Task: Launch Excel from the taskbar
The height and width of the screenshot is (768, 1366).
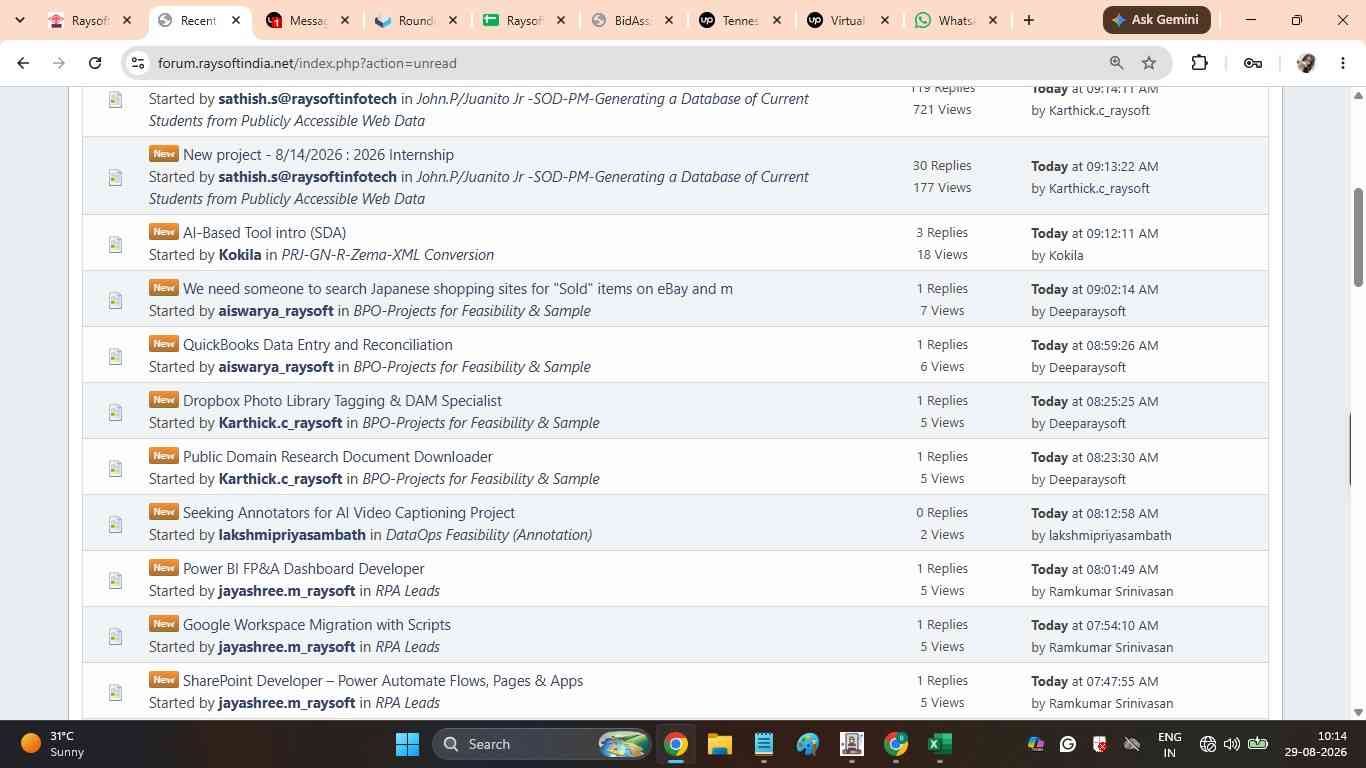Action: tap(939, 744)
